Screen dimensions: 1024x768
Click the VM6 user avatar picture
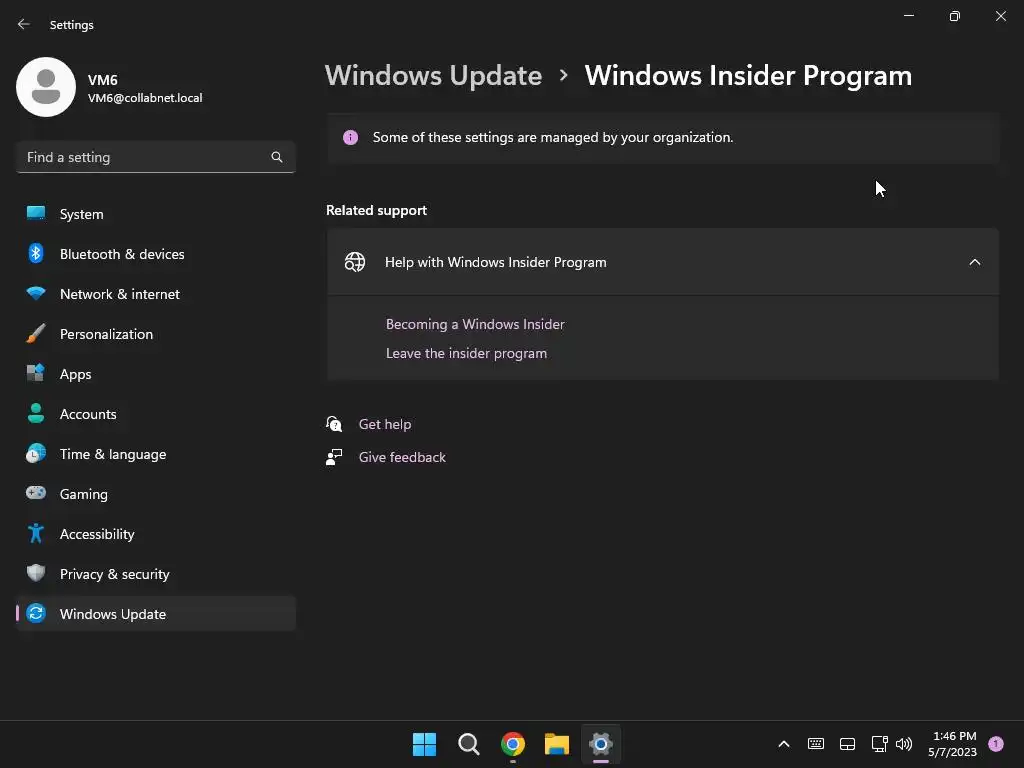46,87
